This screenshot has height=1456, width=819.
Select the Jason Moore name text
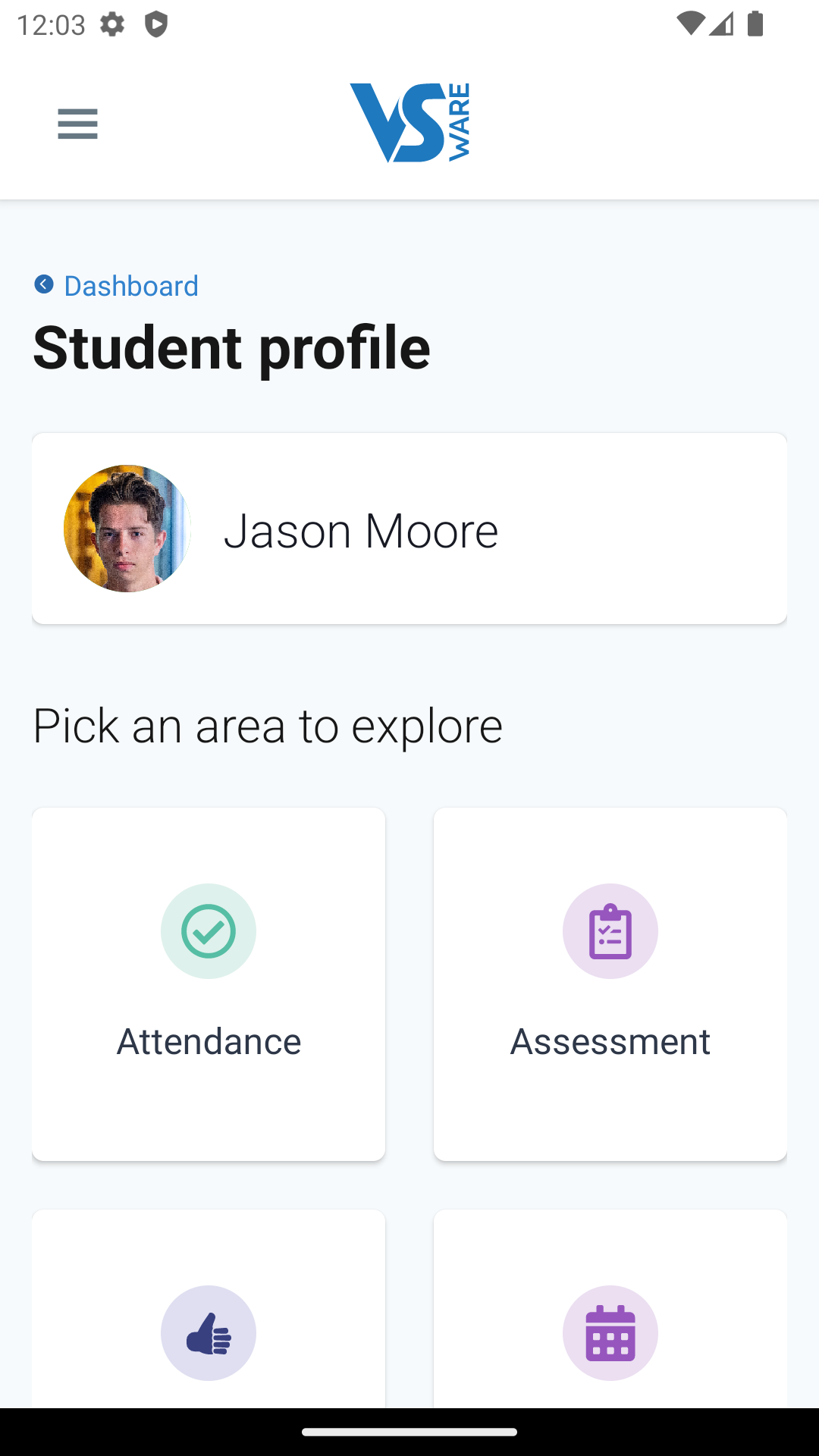(x=361, y=530)
